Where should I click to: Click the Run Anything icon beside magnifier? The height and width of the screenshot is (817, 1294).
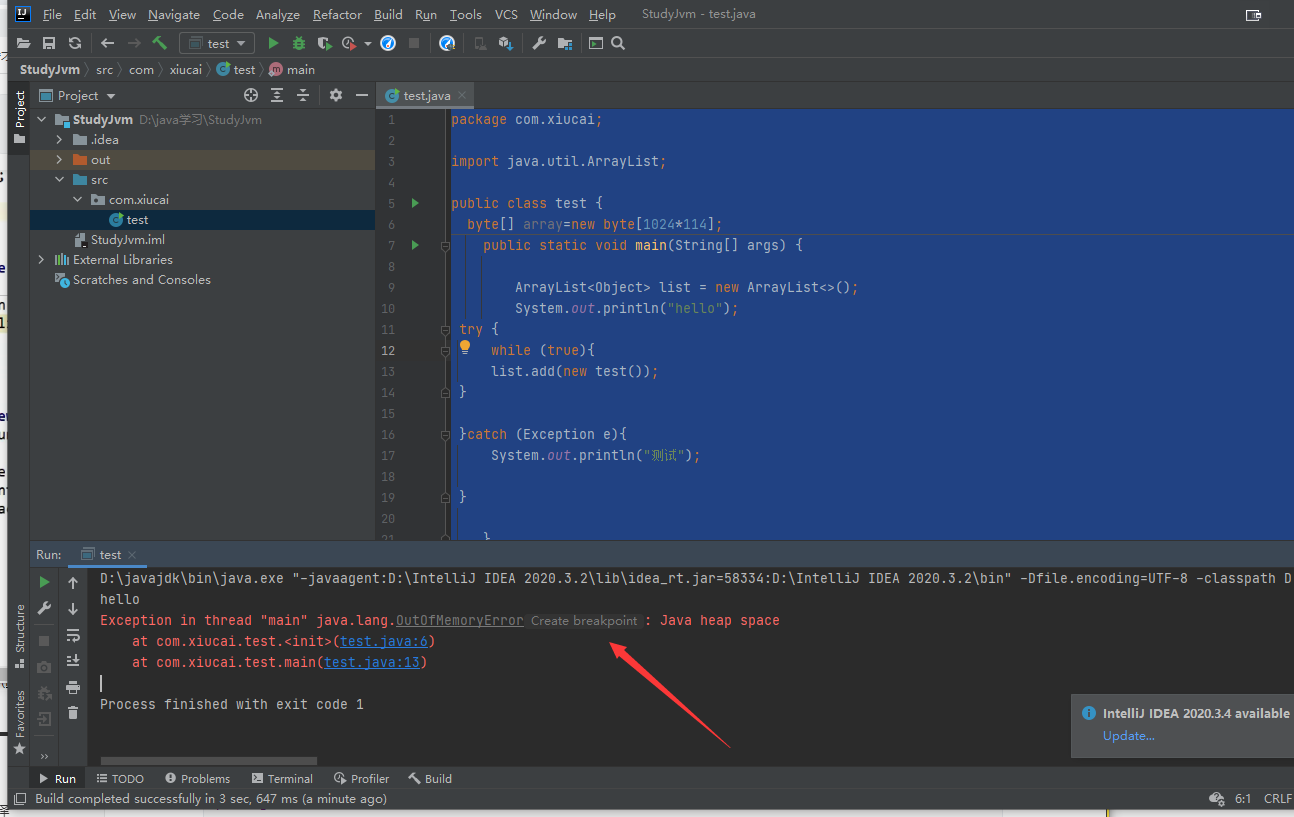596,43
